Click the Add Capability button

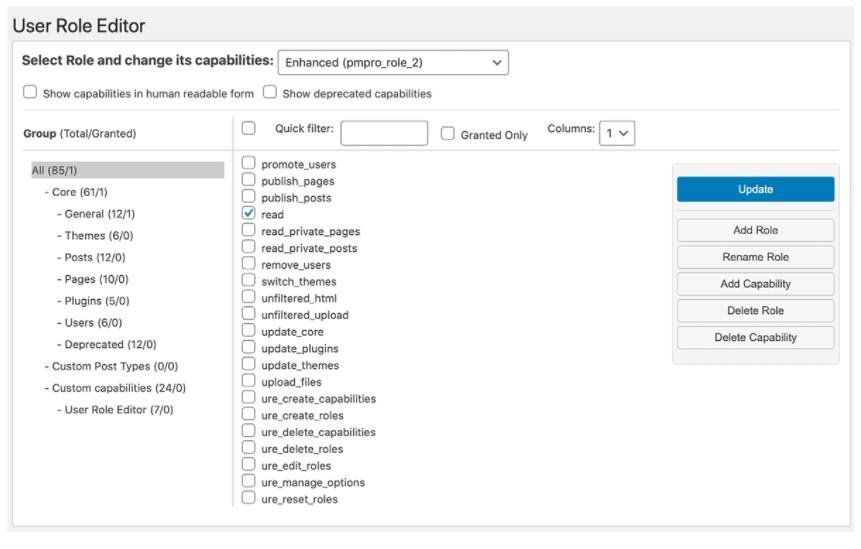coord(756,284)
